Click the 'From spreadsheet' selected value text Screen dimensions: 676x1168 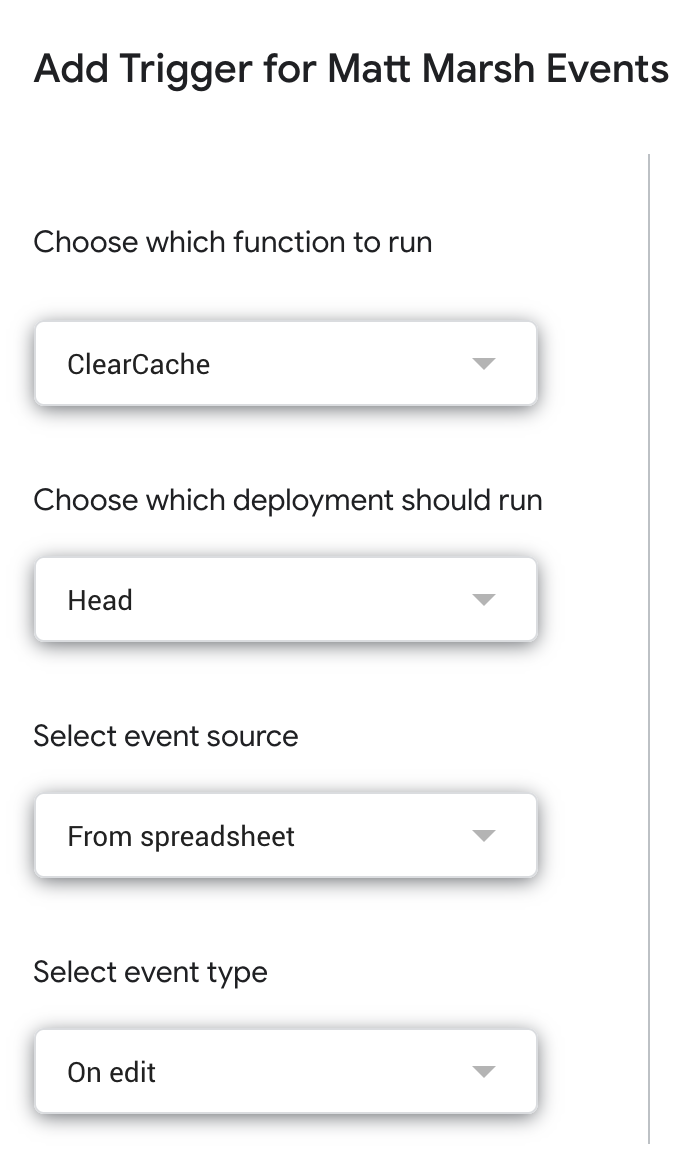[x=181, y=836]
